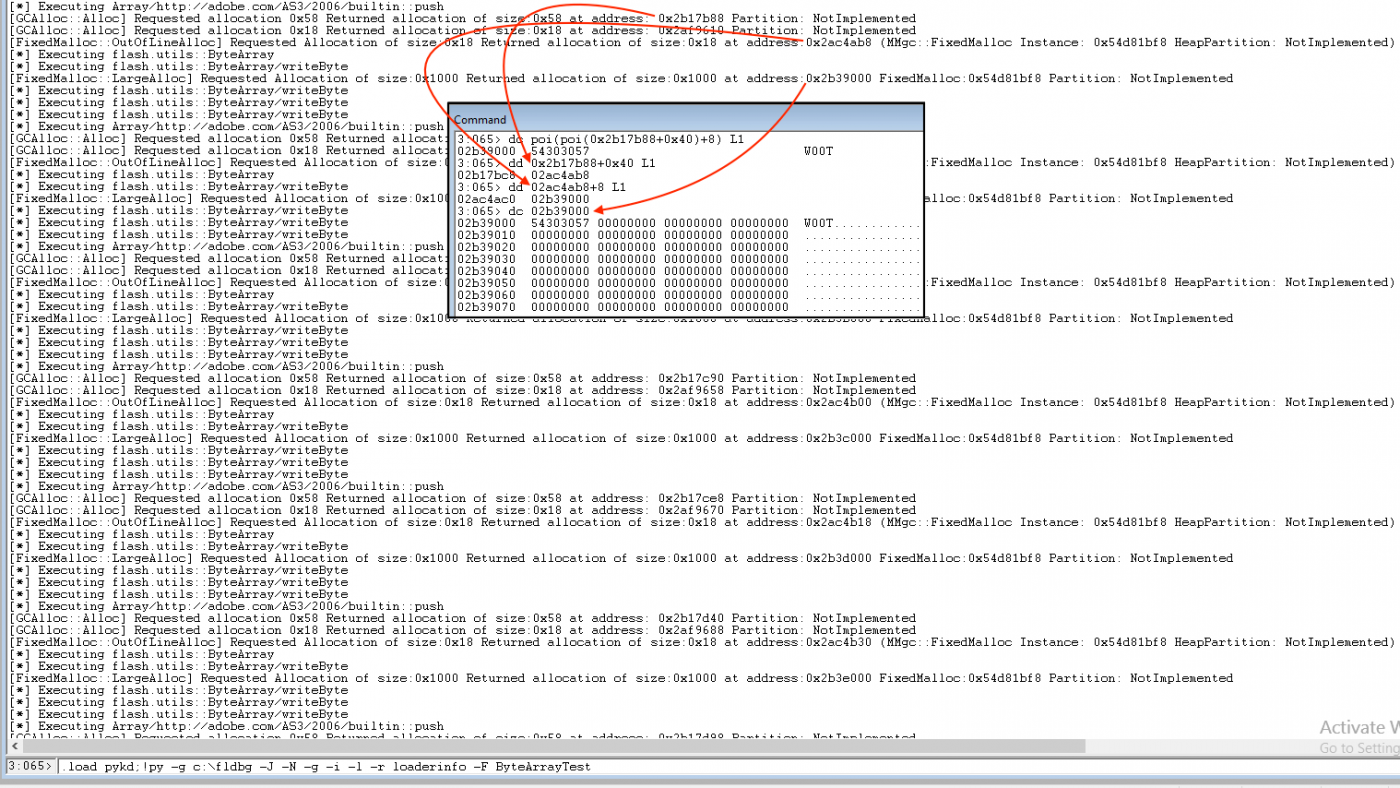Click the main log's horizontal scrollbar track
Viewport: 1400px width, 788px height.
(600, 746)
